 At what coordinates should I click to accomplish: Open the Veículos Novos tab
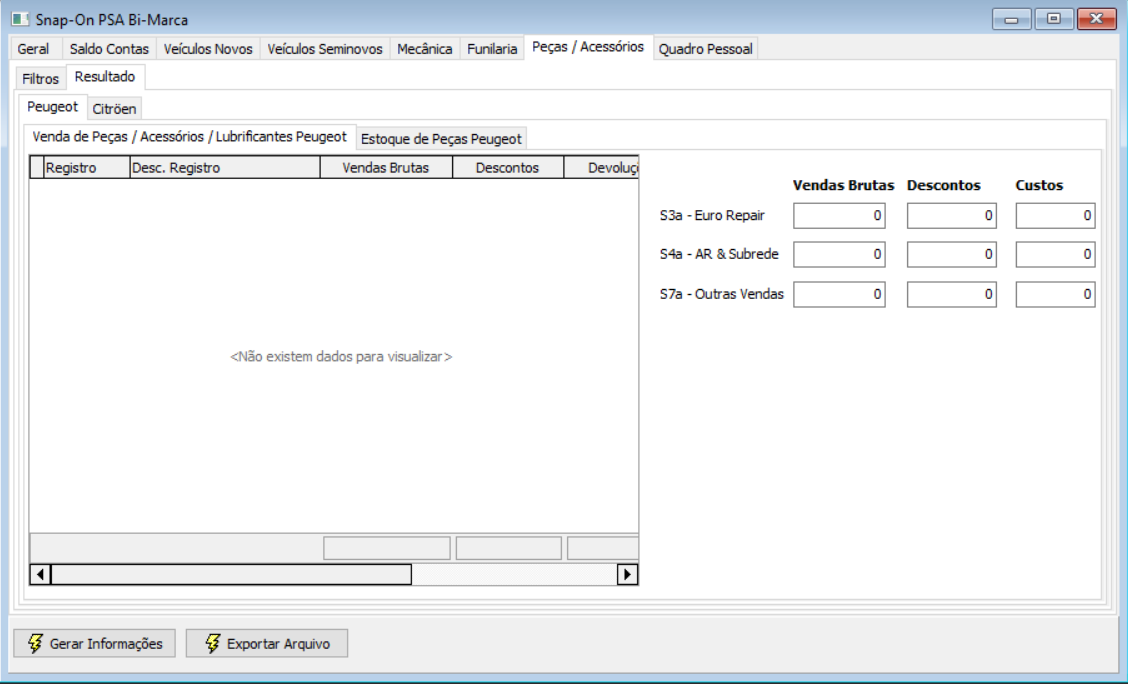pos(208,49)
